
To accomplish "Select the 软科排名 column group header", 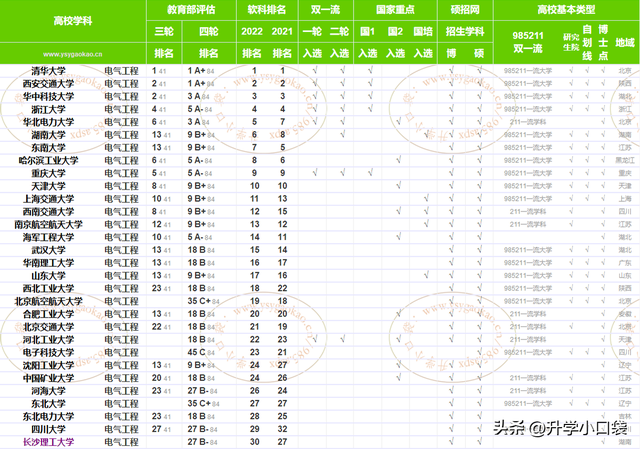I will (267, 10).
